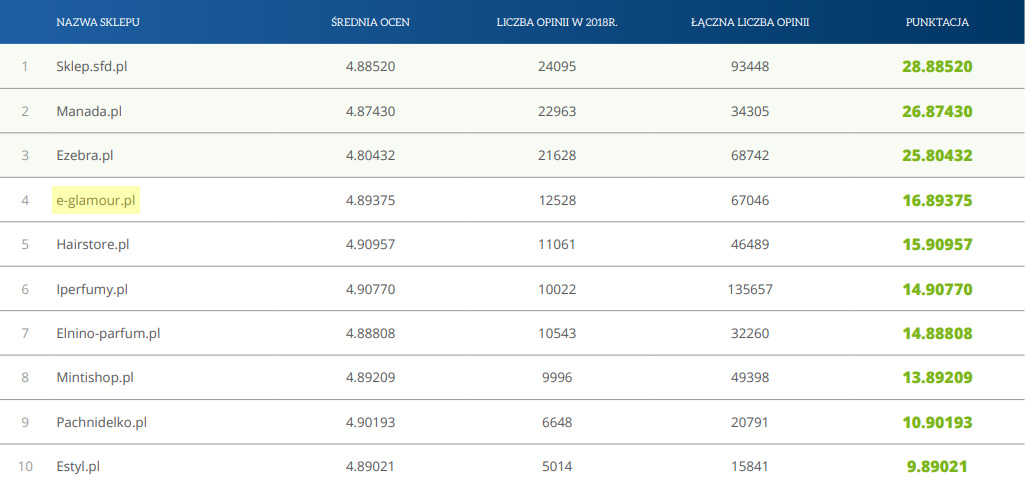Image resolution: width=1026 pixels, height=492 pixels.
Task: Click the Pachnidelko.pl store name
Action: (102, 423)
